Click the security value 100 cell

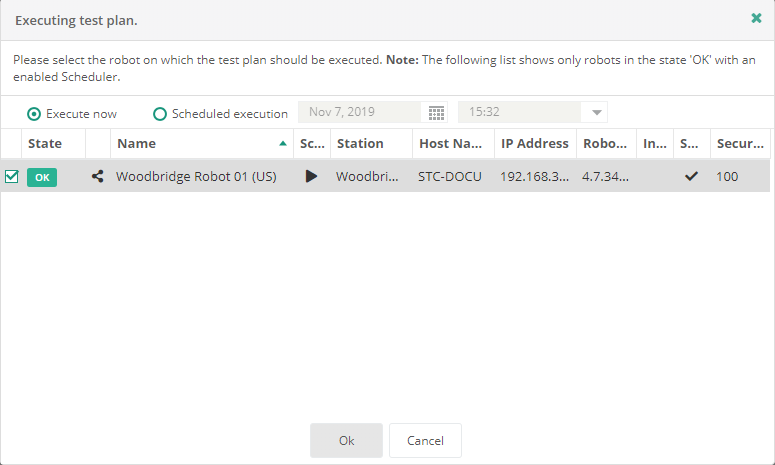[727, 176]
